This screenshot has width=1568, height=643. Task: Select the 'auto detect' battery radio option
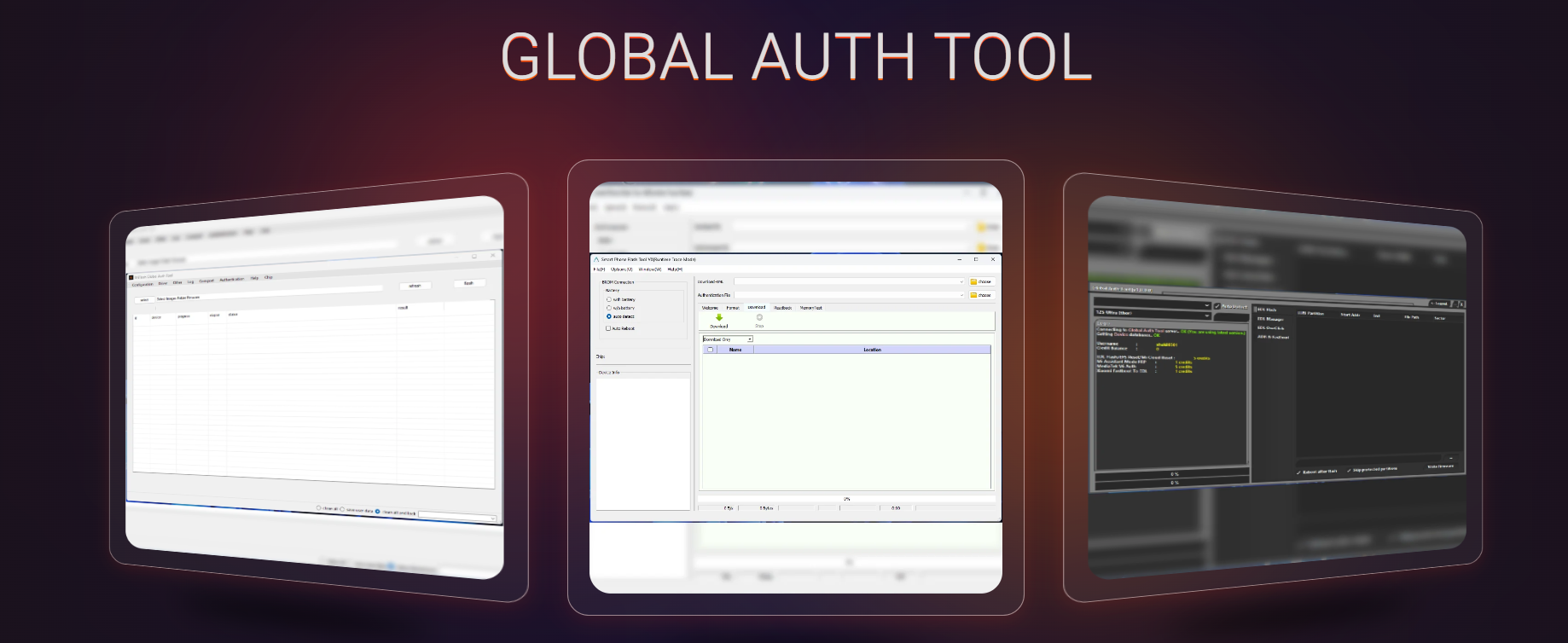(x=609, y=316)
